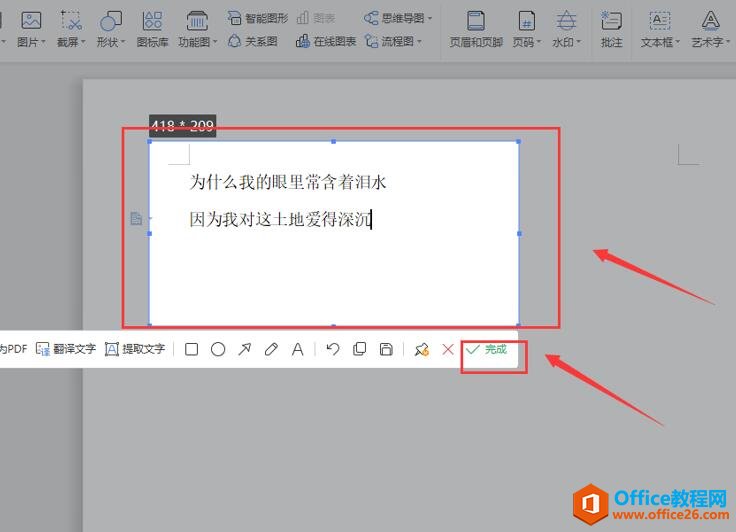Save the screenshot using the disk icon
The image size is (736, 532).
pyautogui.click(x=386, y=349)
